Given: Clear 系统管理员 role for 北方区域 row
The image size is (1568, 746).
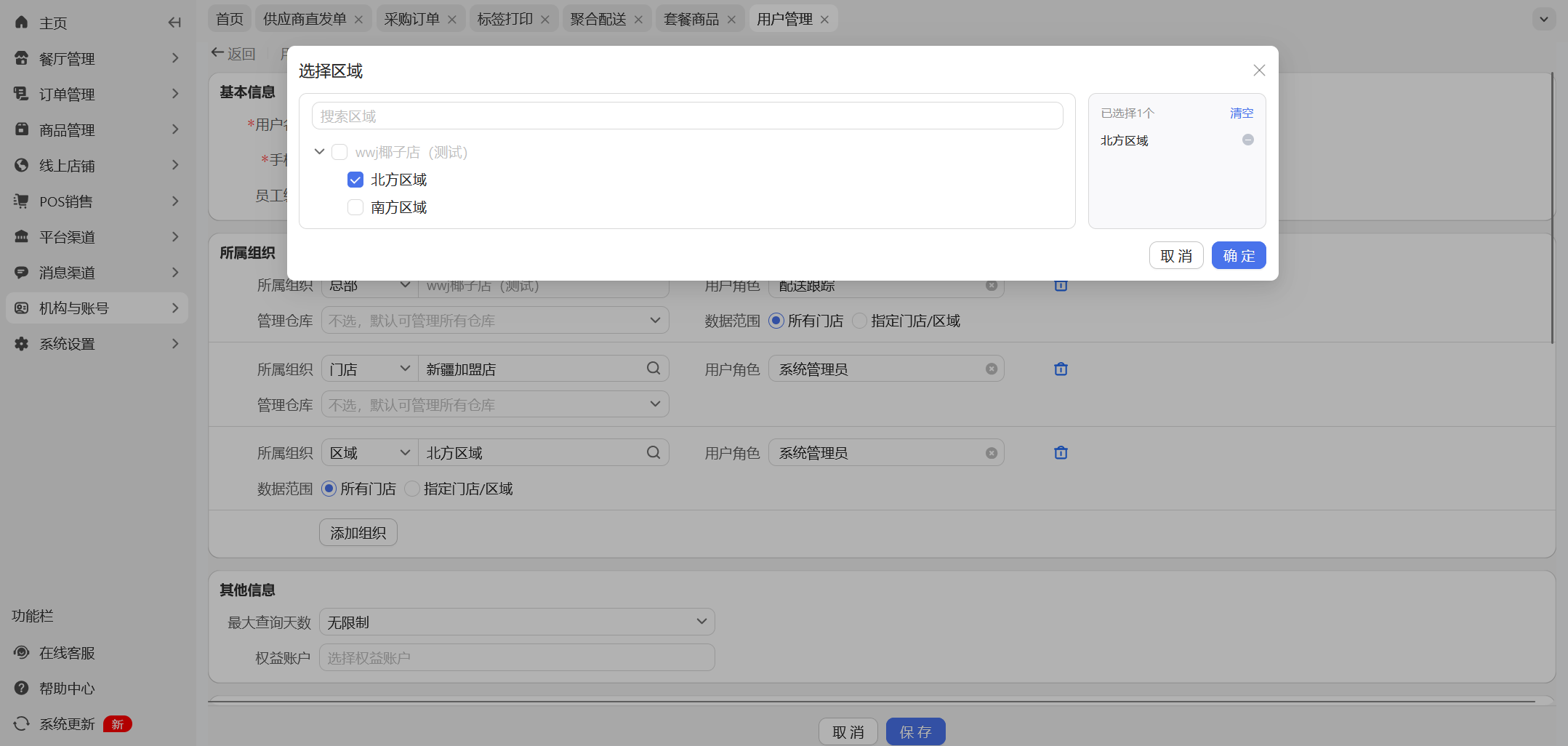Looking at the screenshot, I should (x=991, y=453).
